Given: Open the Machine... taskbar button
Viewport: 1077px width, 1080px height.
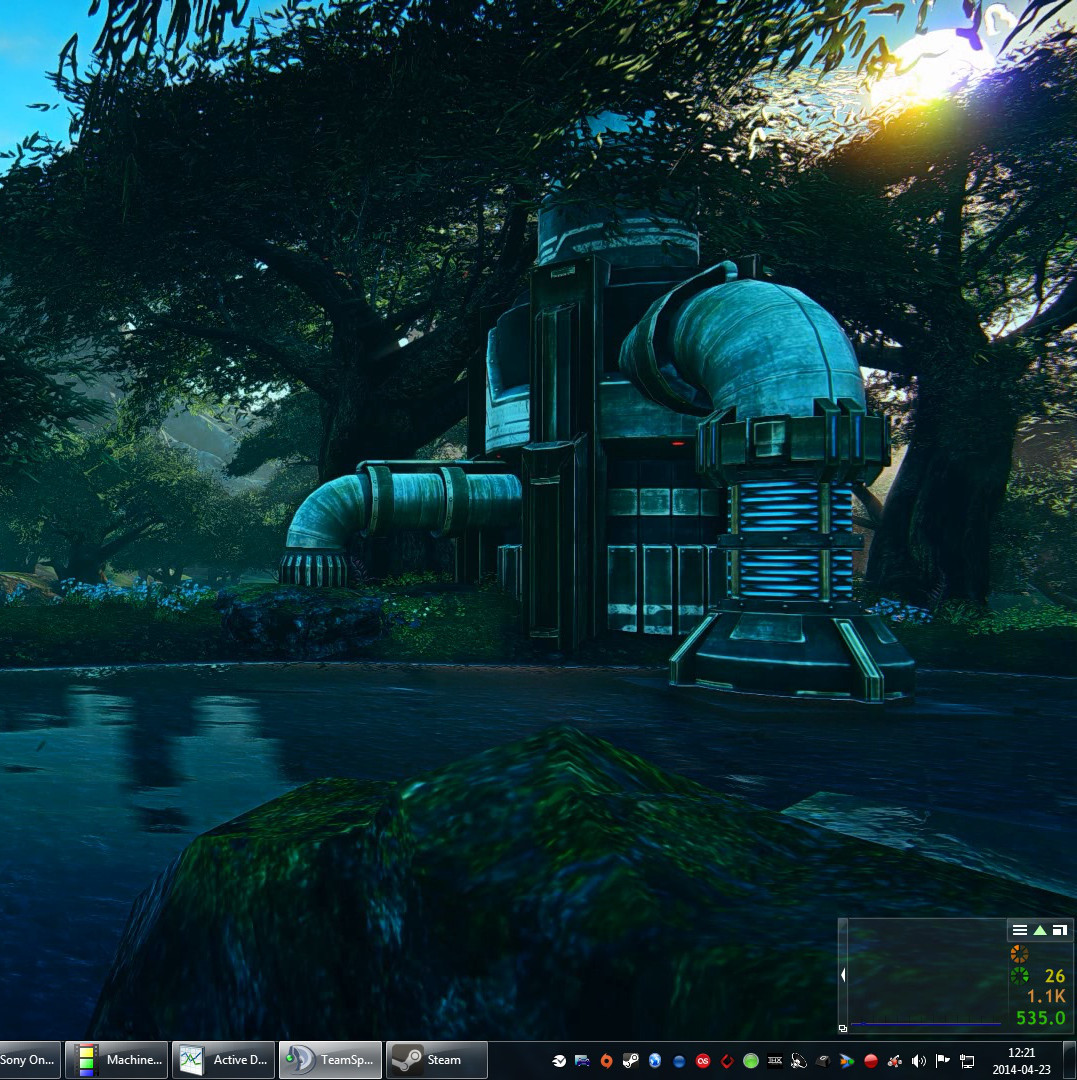Looking at the screenshot, I should 116,1060.
